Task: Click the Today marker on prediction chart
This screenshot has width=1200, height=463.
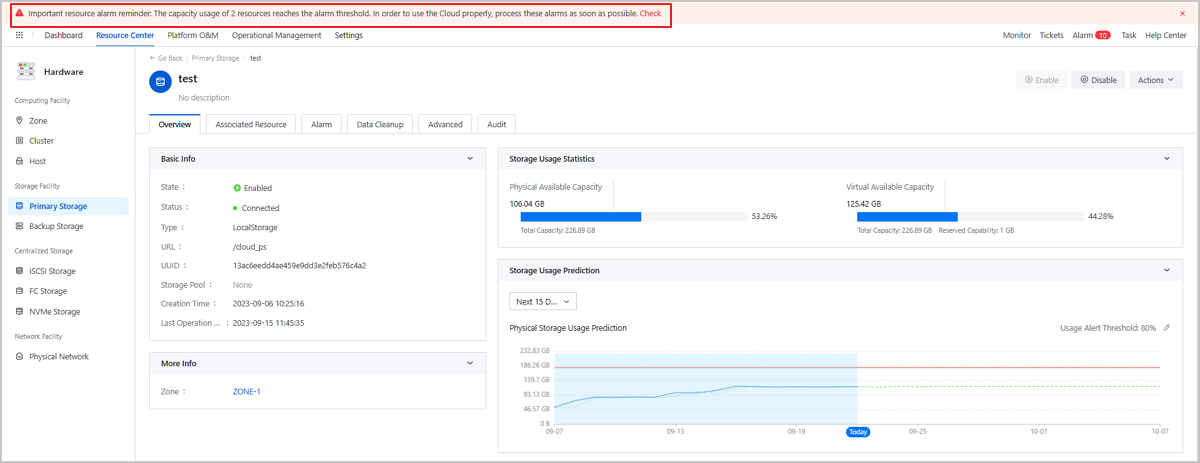Action: point(857,432)
